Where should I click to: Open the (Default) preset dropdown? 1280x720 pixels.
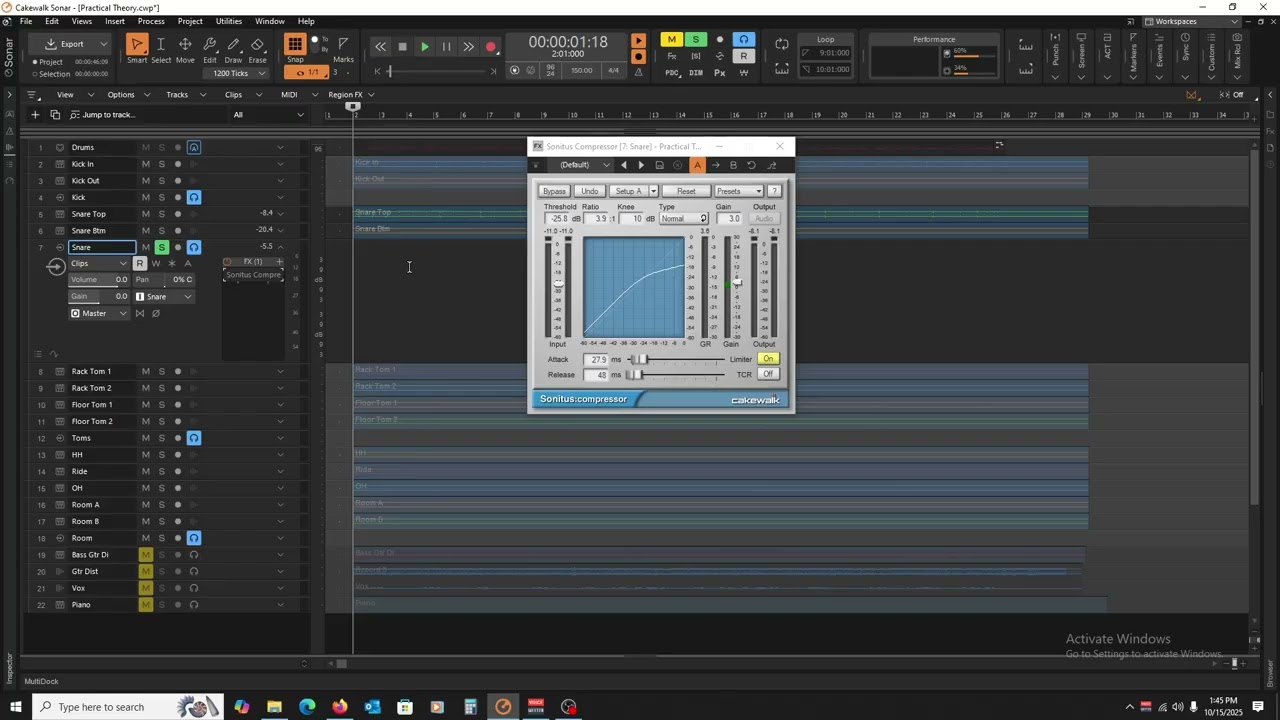click(x=582, y=165)
